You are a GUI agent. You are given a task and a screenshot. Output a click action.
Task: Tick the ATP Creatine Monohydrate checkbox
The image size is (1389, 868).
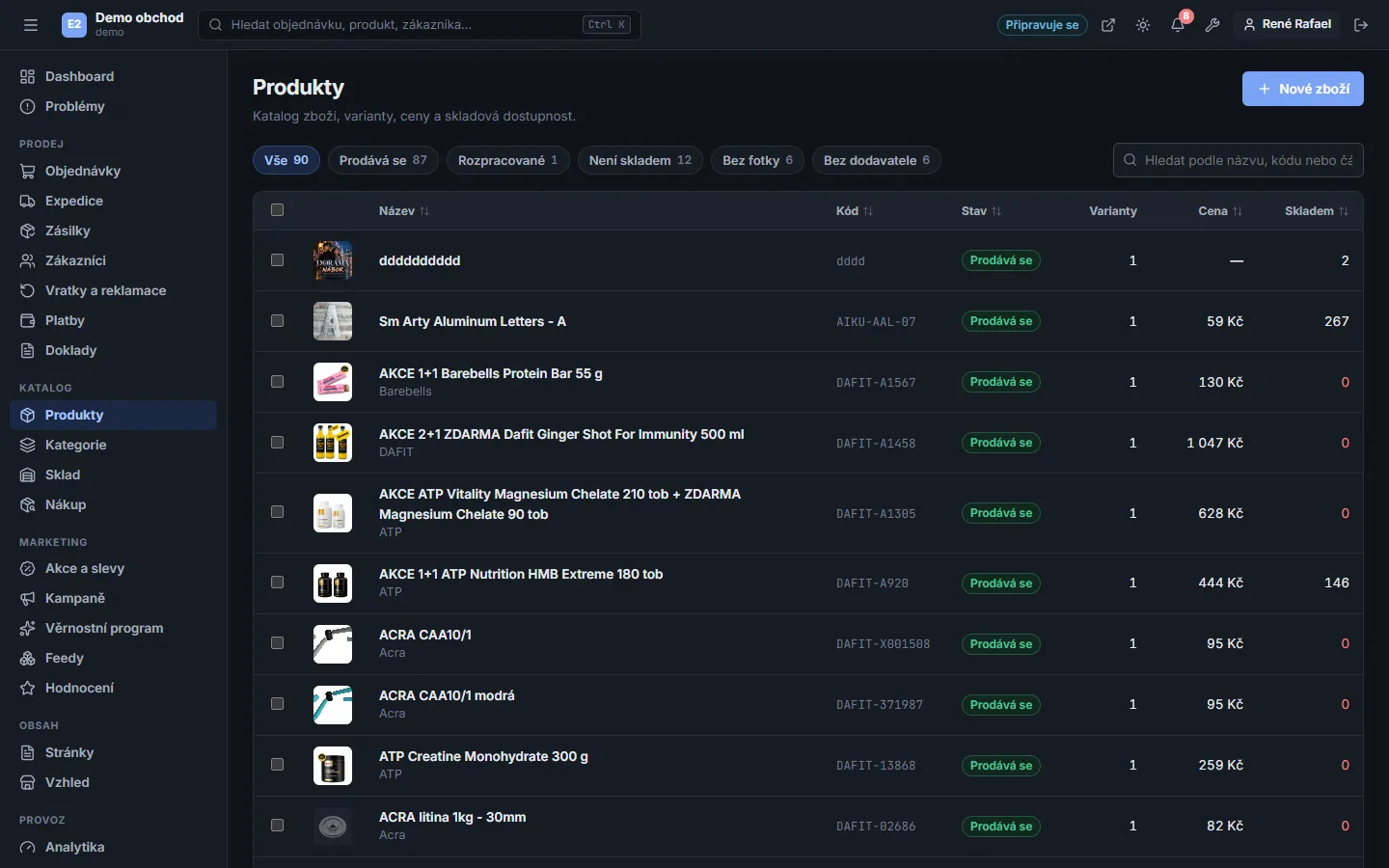coord(278,765)
